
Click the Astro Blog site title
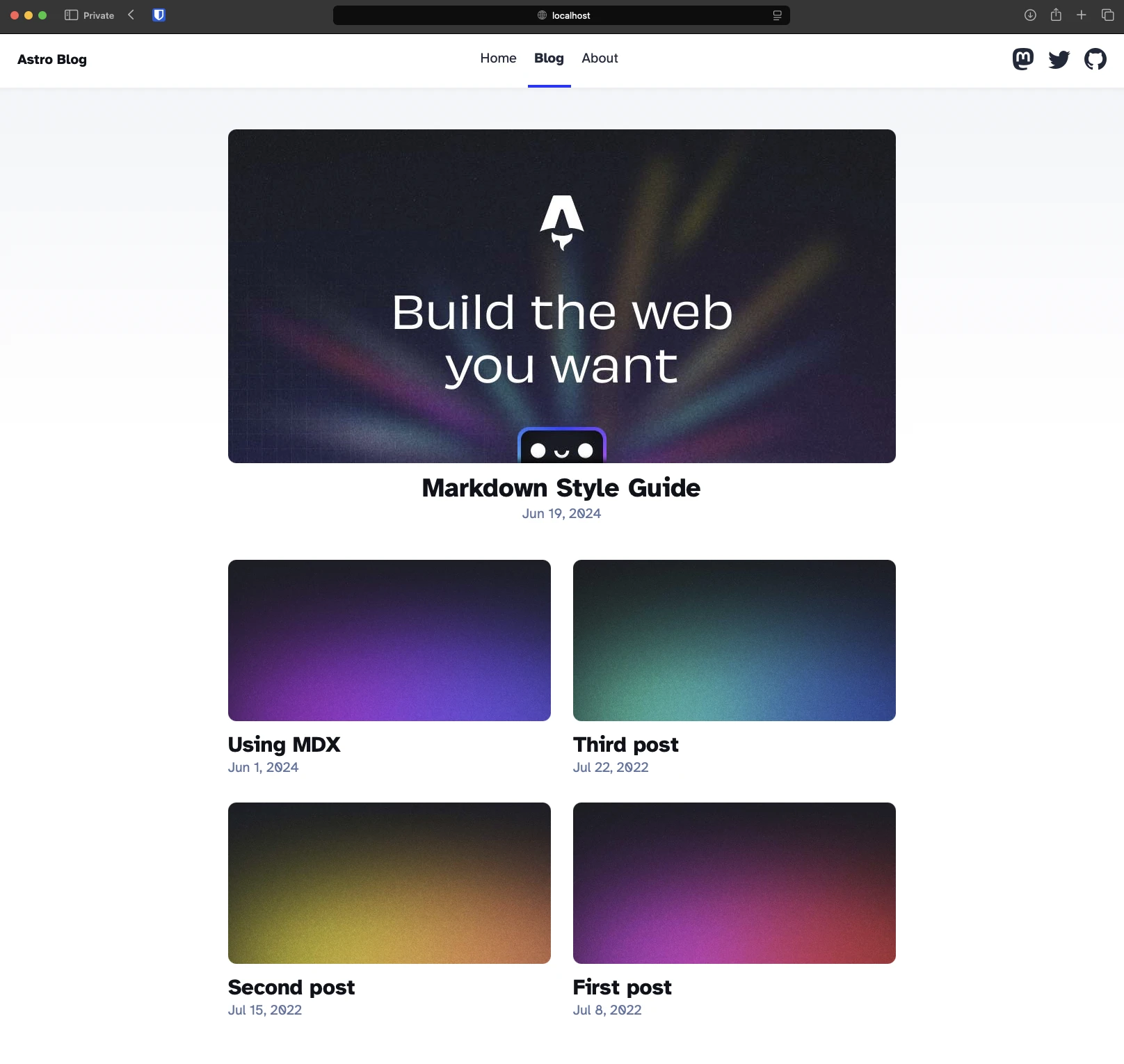coord(52,60)
